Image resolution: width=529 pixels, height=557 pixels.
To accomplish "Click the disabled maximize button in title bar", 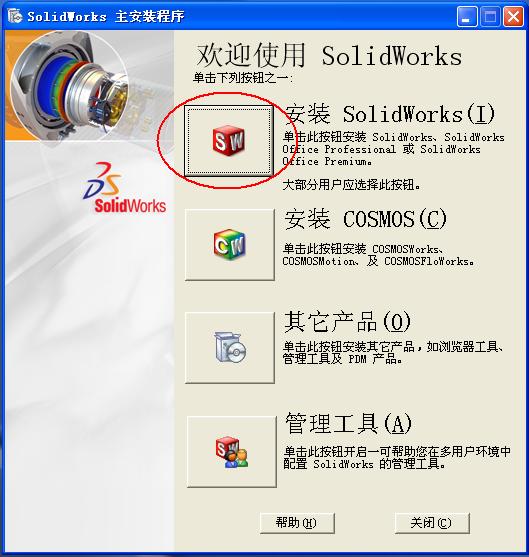I will tap(490, 17).
